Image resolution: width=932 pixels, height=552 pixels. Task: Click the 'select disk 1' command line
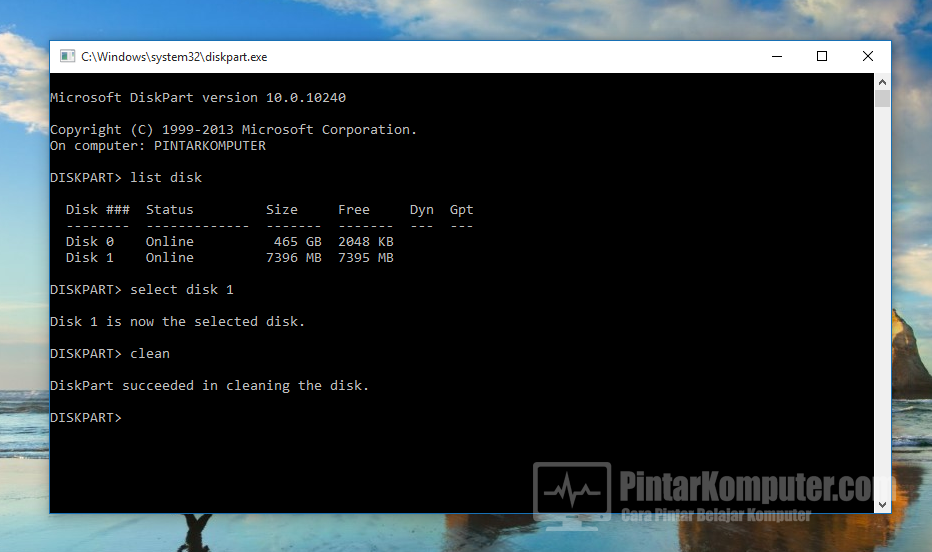[142, 290]
